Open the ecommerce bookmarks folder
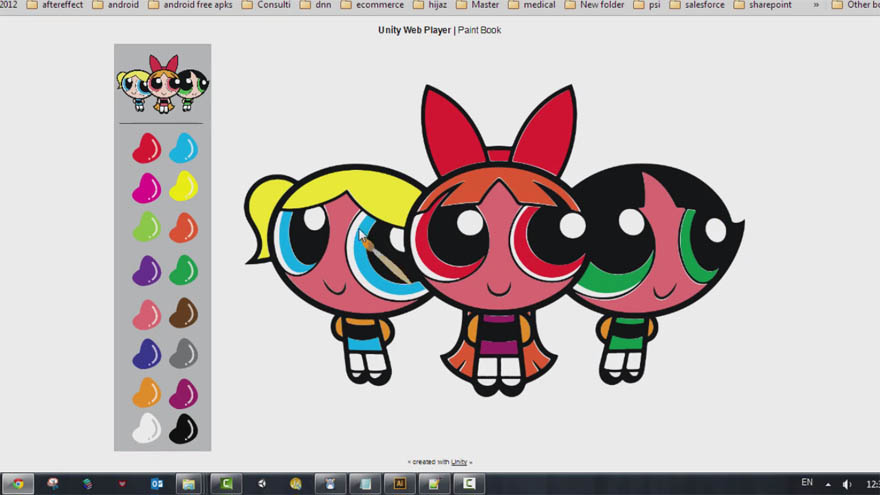Screen dimensions: 880x495 (372, 5)
